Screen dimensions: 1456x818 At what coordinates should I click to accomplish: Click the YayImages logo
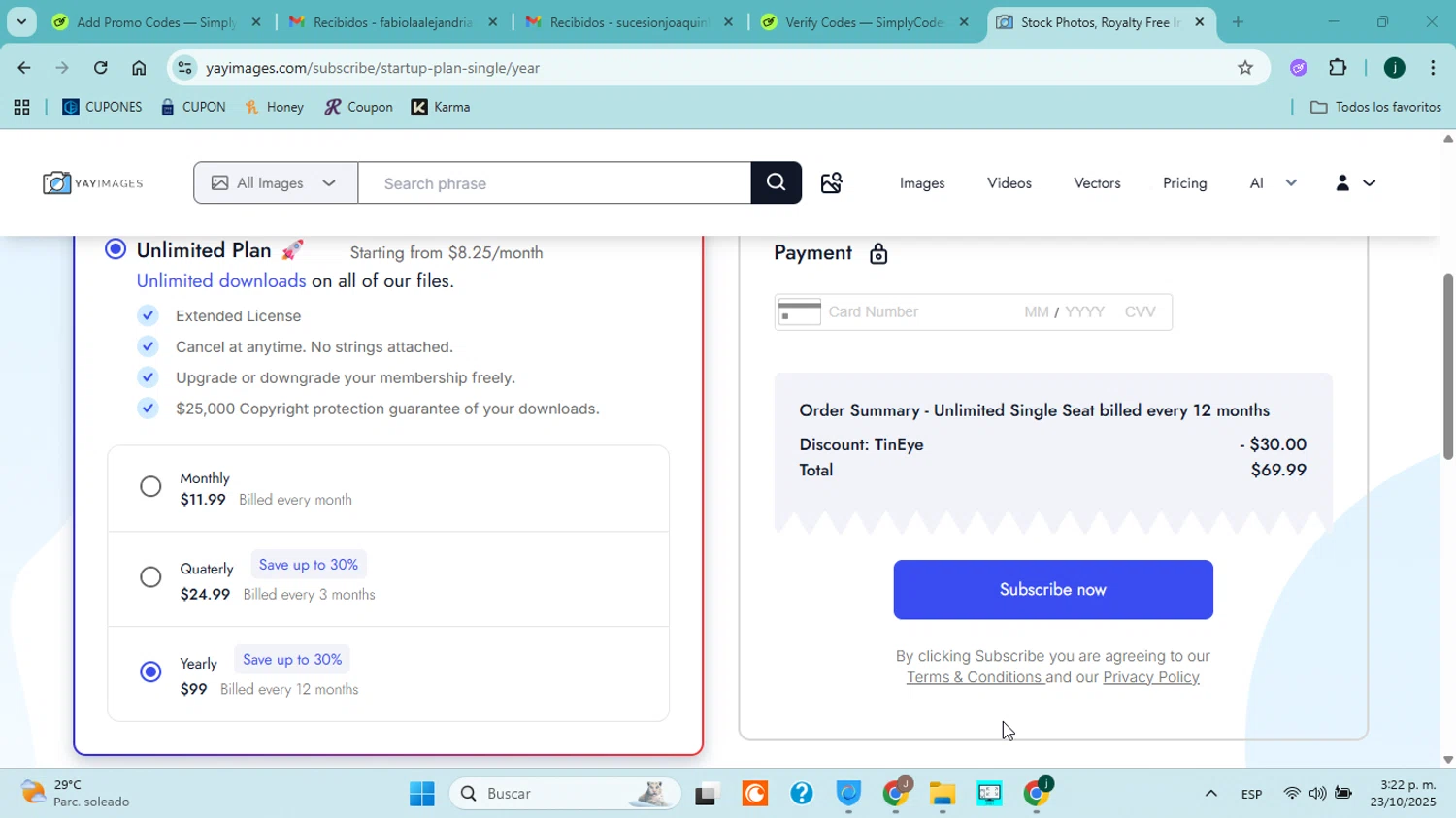pos(93,182)
